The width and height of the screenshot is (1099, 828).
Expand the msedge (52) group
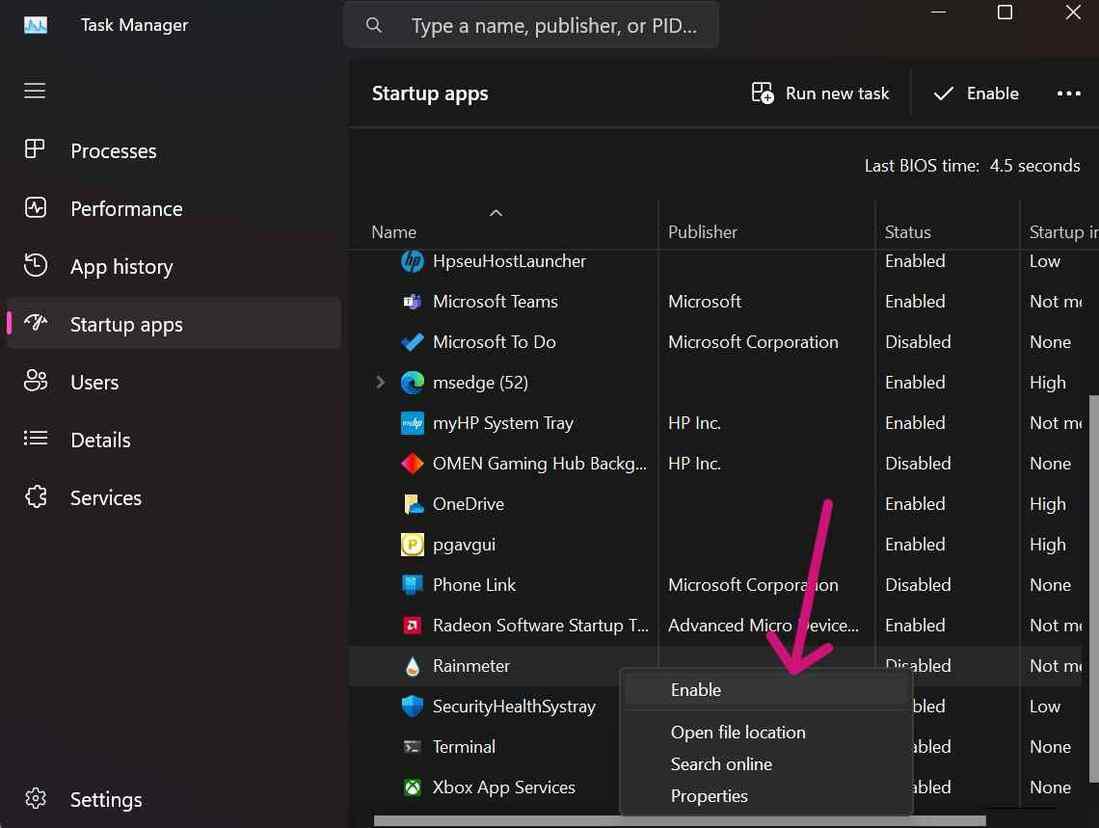pos(380,382)
